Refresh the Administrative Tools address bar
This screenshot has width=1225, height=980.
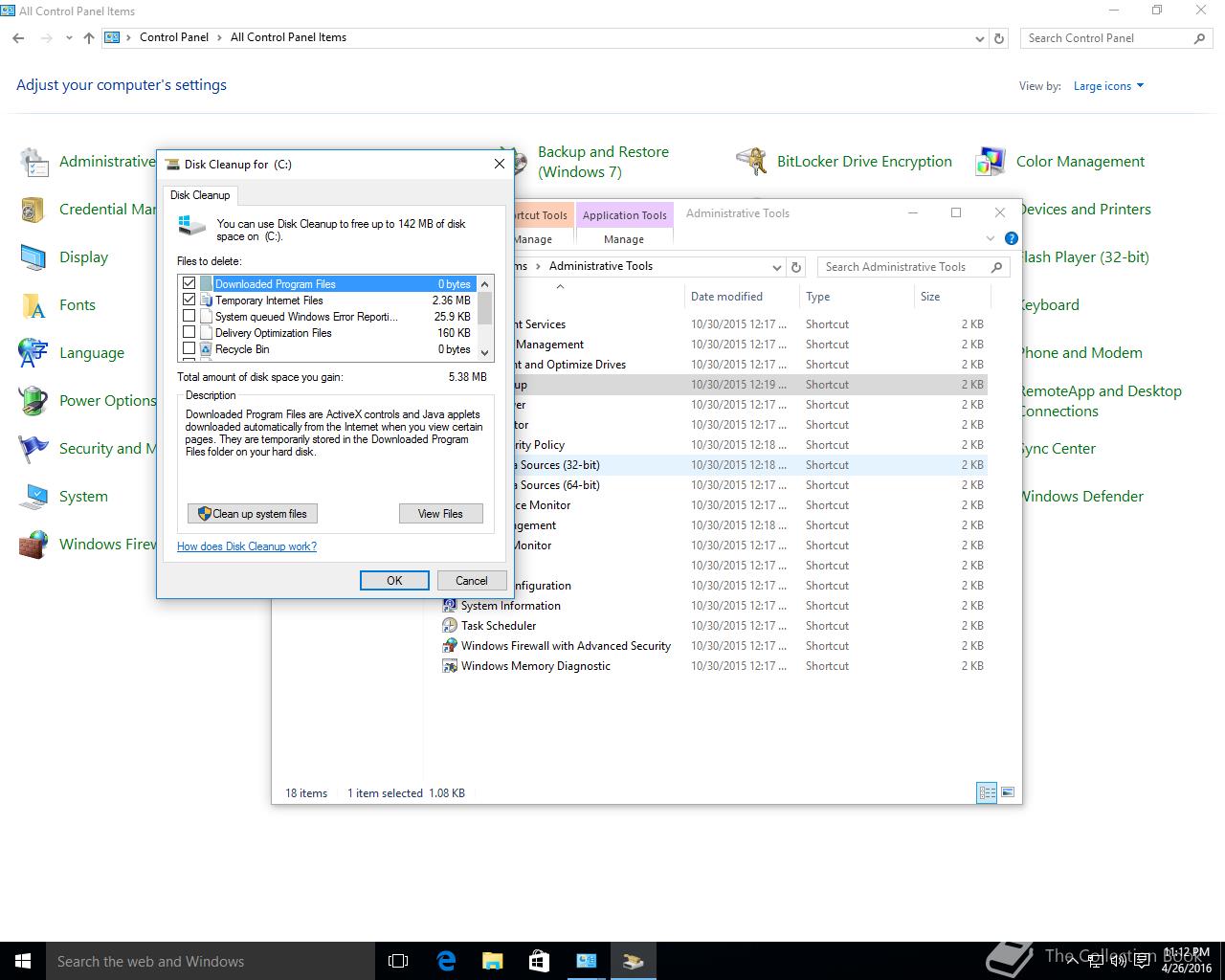[796, 267]
